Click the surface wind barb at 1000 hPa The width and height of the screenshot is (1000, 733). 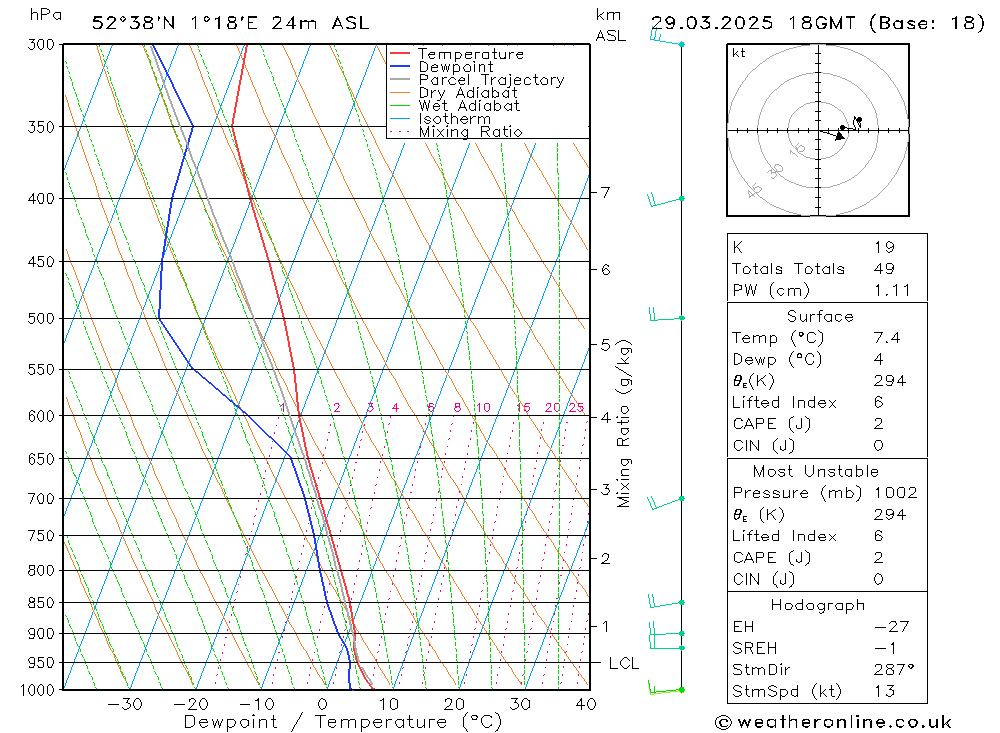pos(666,688)
